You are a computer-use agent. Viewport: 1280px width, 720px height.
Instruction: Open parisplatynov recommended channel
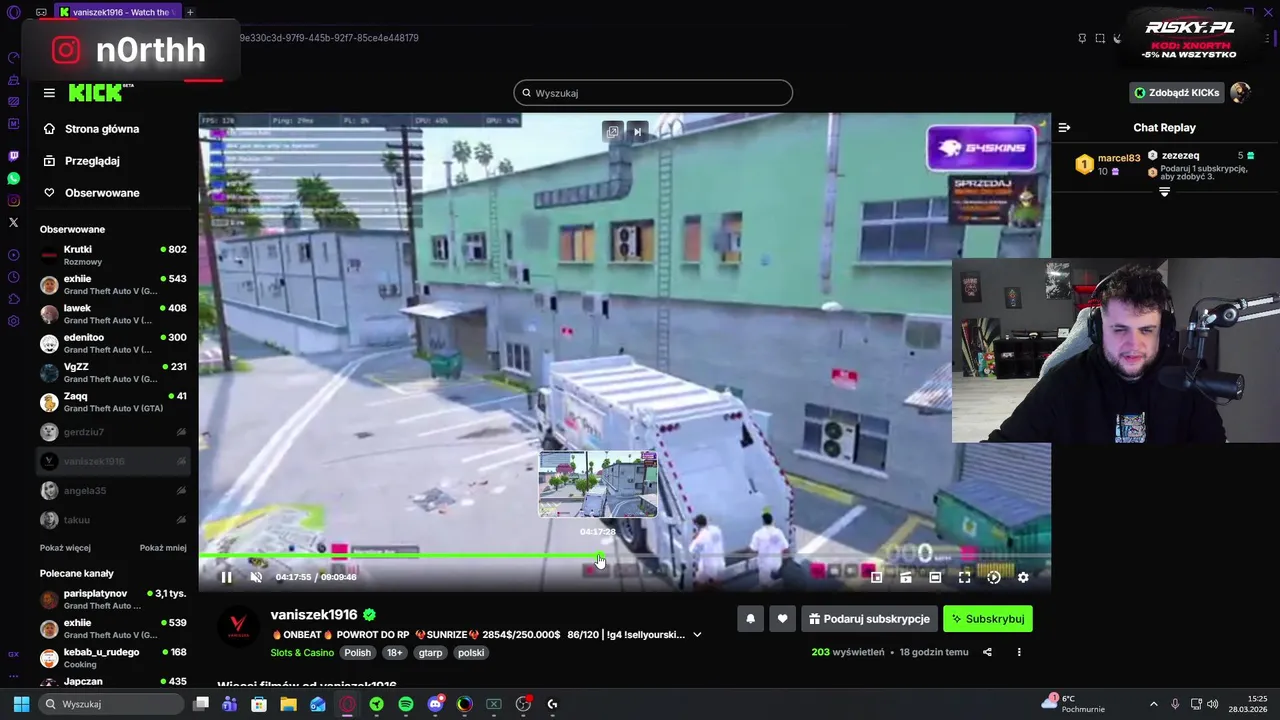(113, 599)
